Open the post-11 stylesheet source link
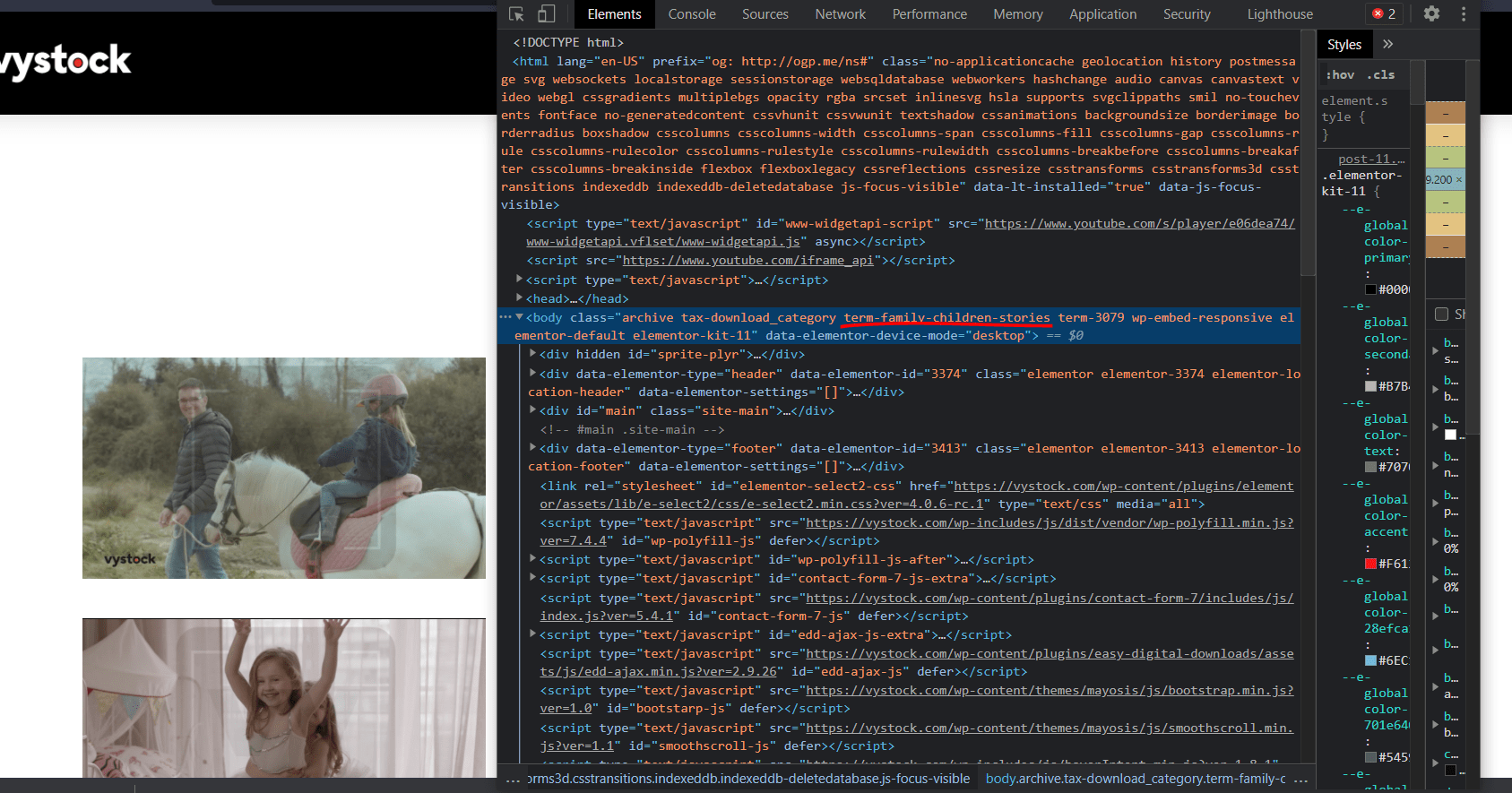 [1371, 159]
